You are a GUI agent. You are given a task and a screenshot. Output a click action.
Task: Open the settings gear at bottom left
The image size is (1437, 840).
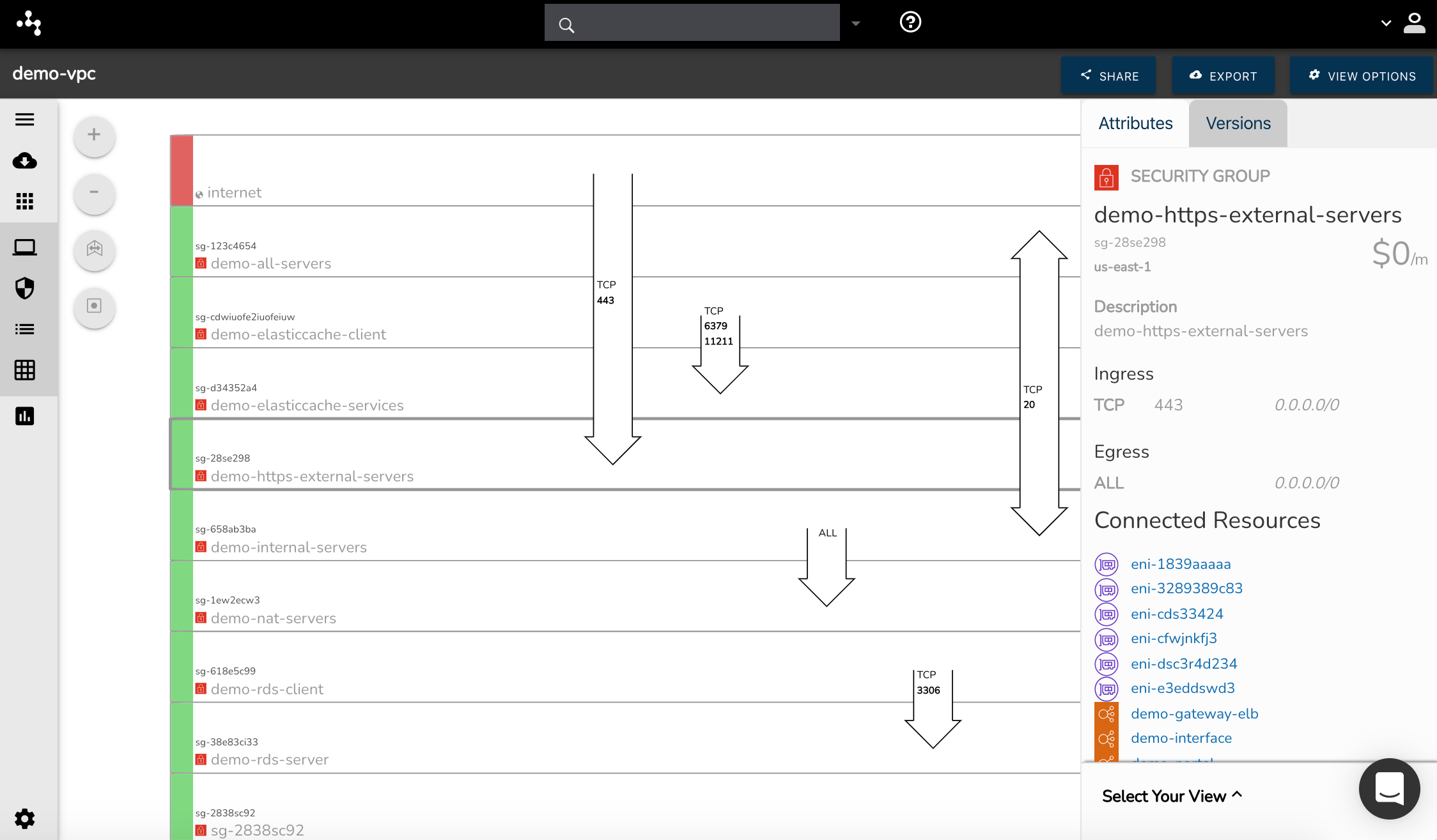point(25,819)
